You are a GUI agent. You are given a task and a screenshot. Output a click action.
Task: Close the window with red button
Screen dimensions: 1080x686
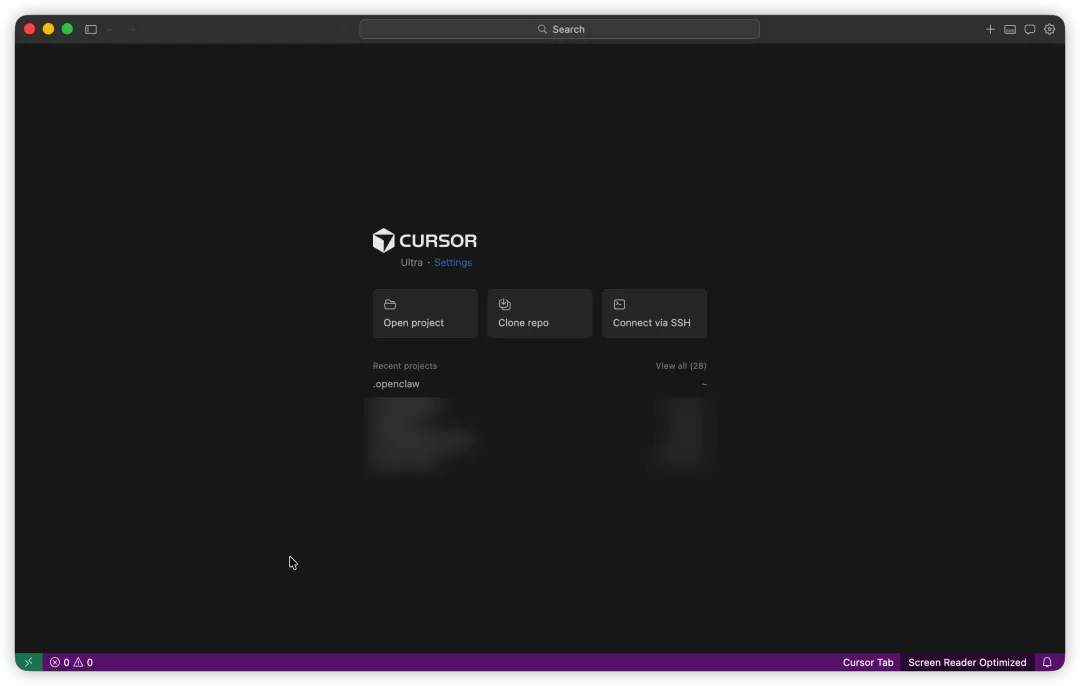point(30,29)
